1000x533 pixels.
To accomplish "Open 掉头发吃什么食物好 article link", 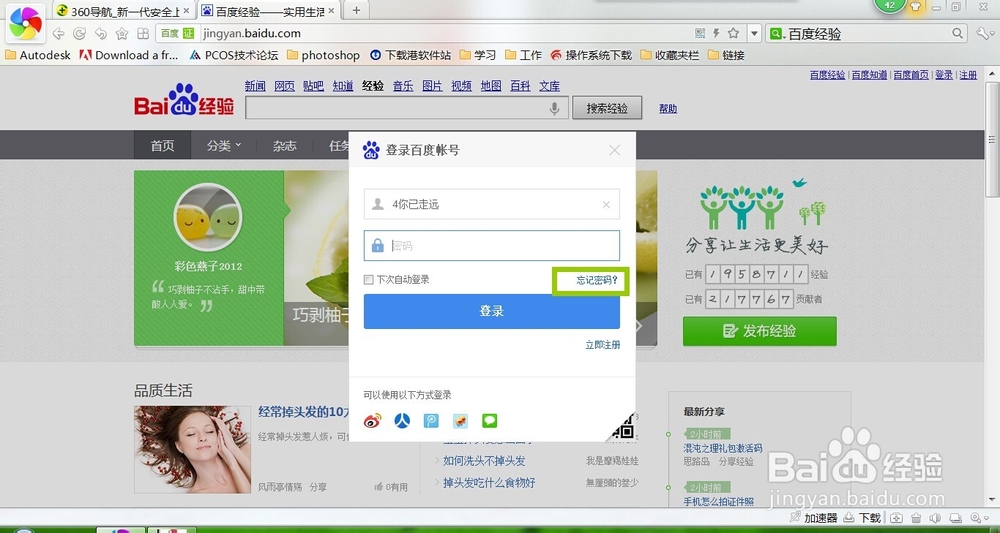I will 489,483.
